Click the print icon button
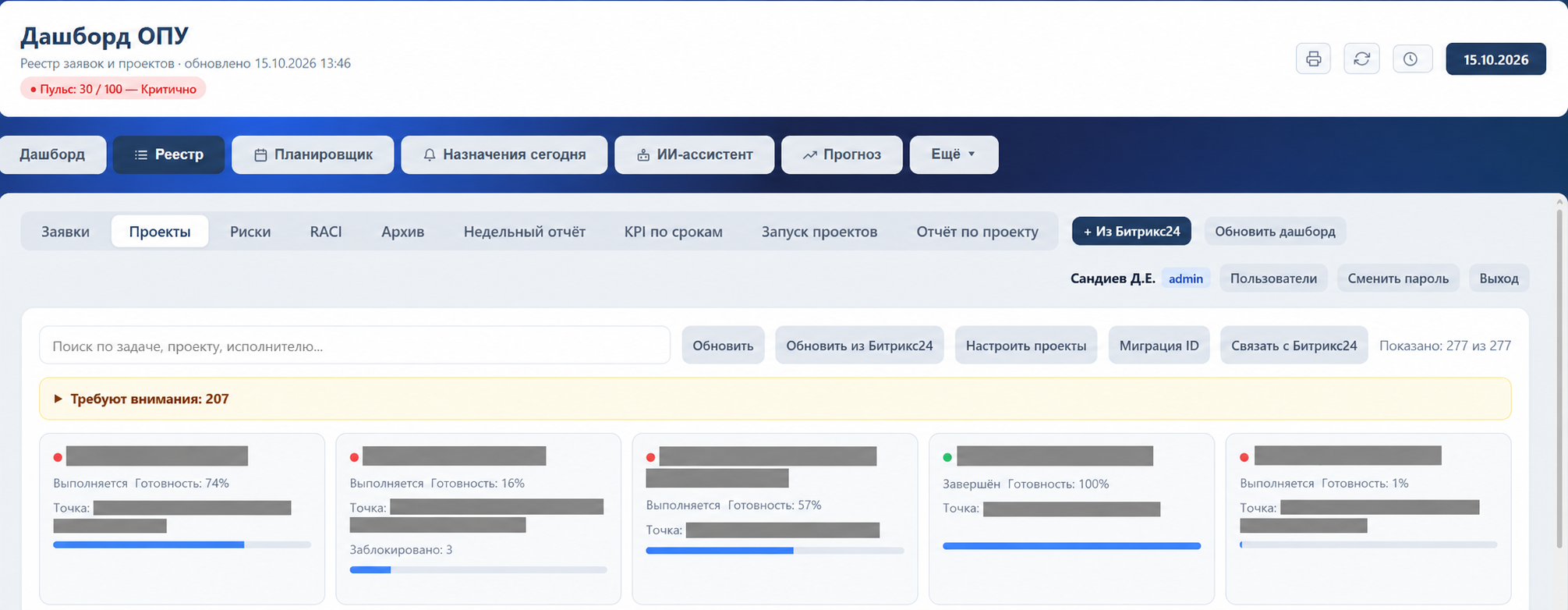1568x610 pixels. pyautogui.click(x=1313, y=59)
